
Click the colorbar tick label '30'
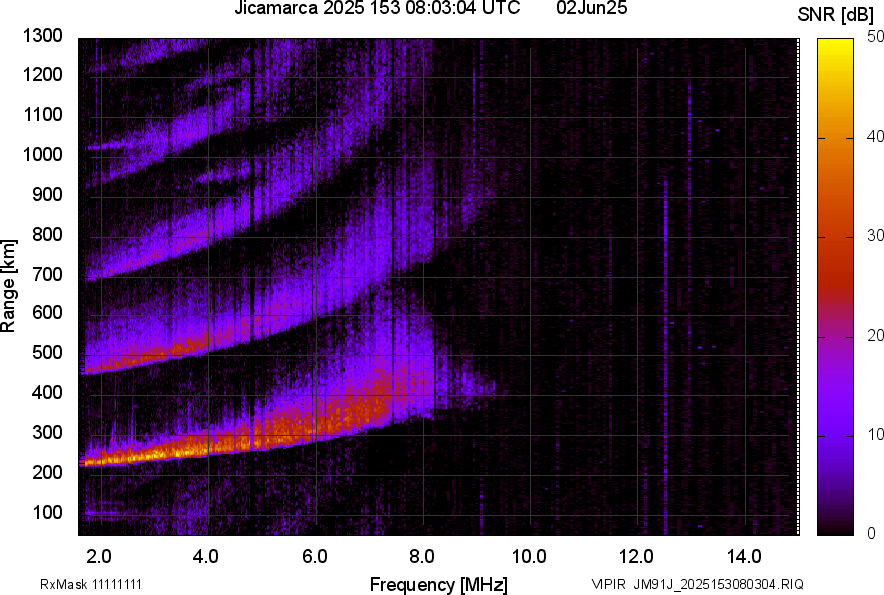pyautogui.click(x=876, y=235)
